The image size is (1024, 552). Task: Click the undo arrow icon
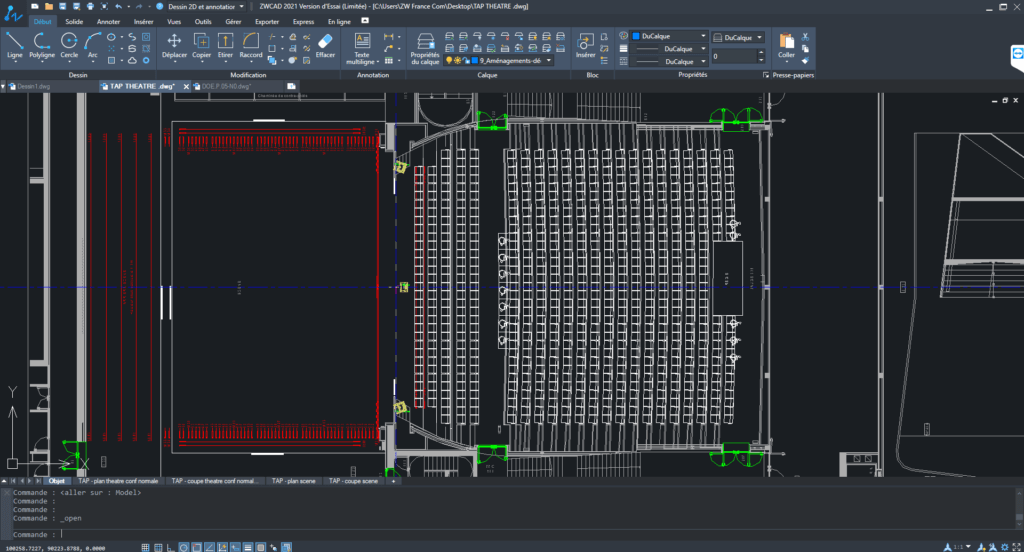tap(118, 7)
